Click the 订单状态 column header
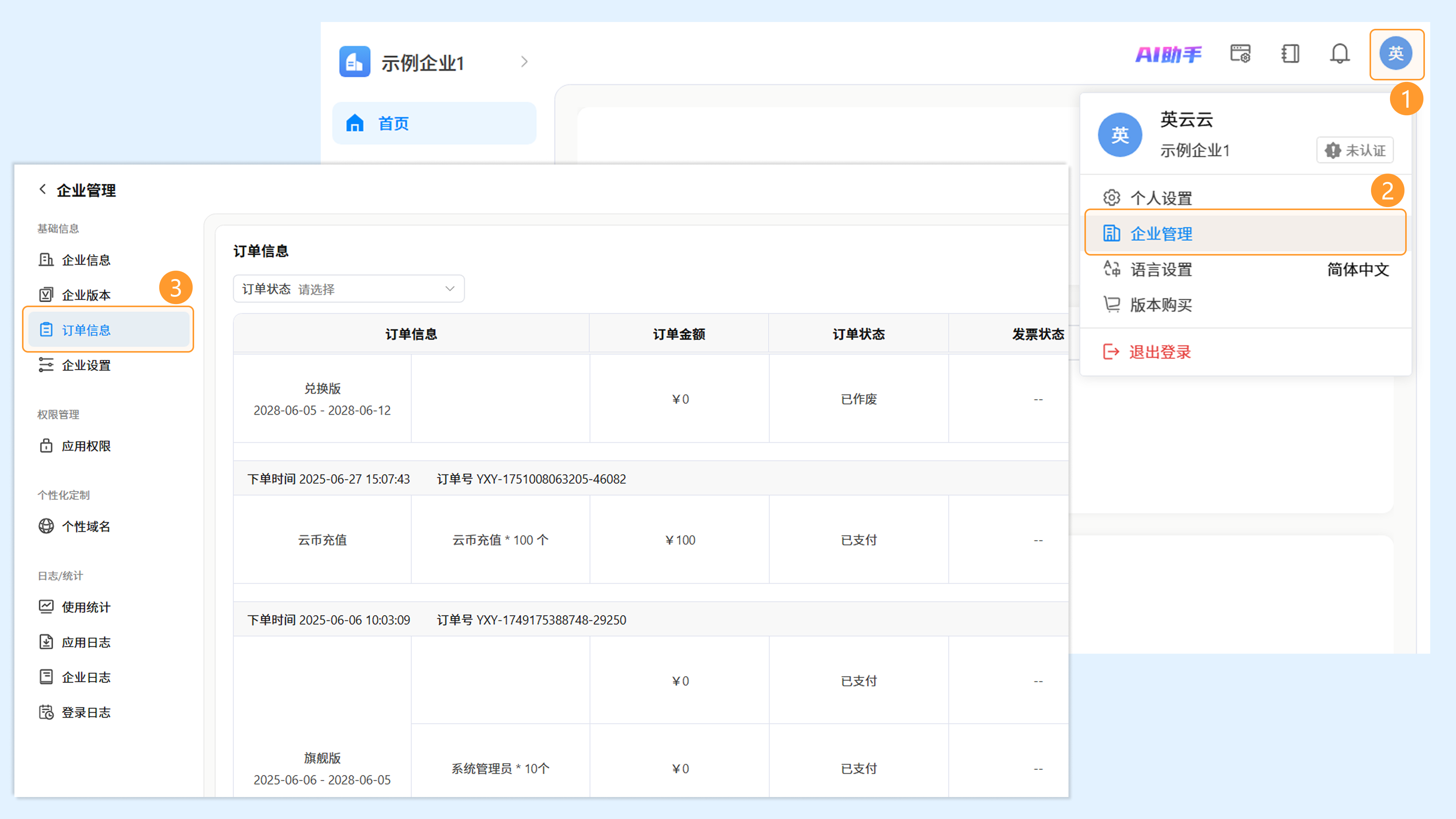The width and height of the screenshot is (1456, 819). (x=858, y=334)
